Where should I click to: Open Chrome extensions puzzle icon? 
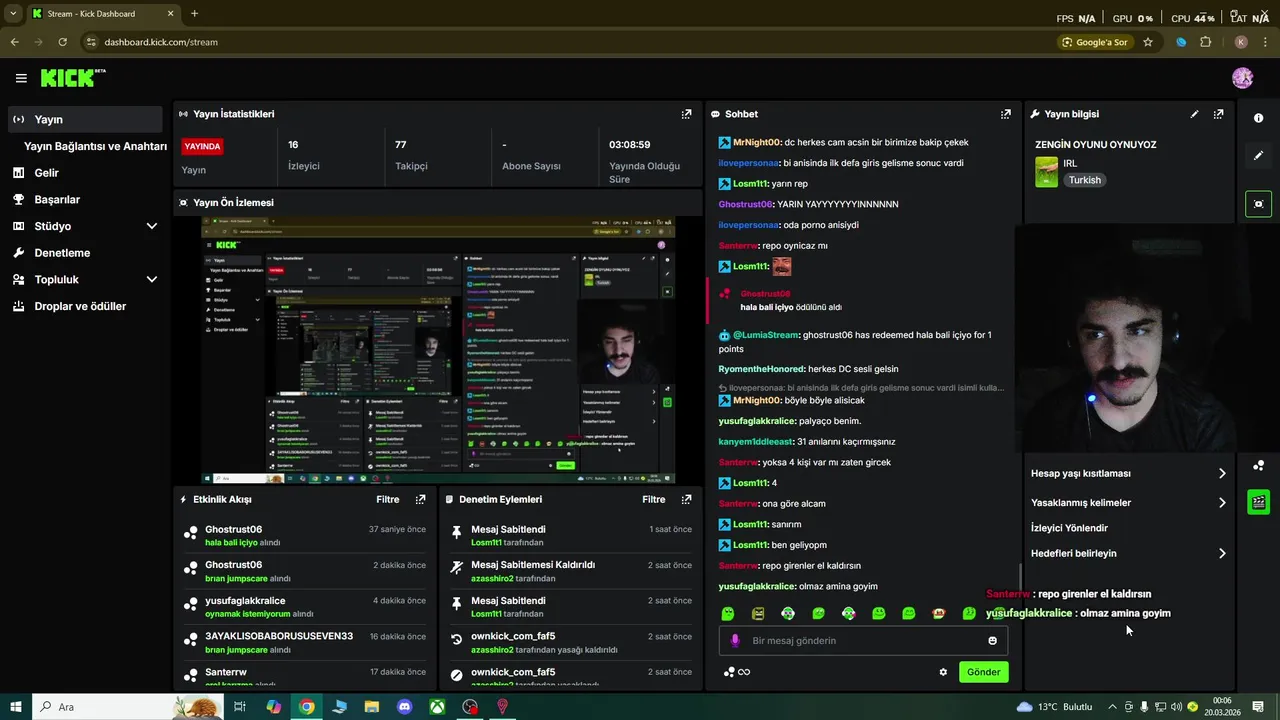coord(1205,42)
